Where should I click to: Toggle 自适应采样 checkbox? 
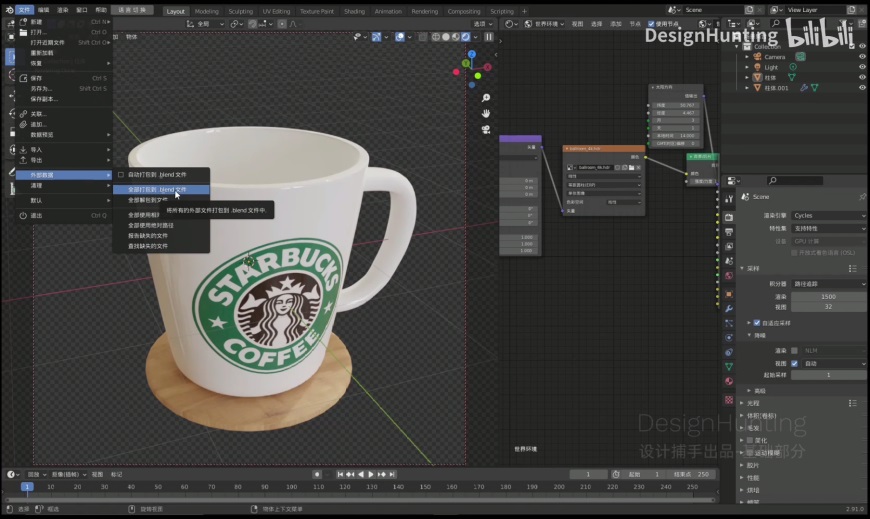pyautogui.click(x=757, y=323)
